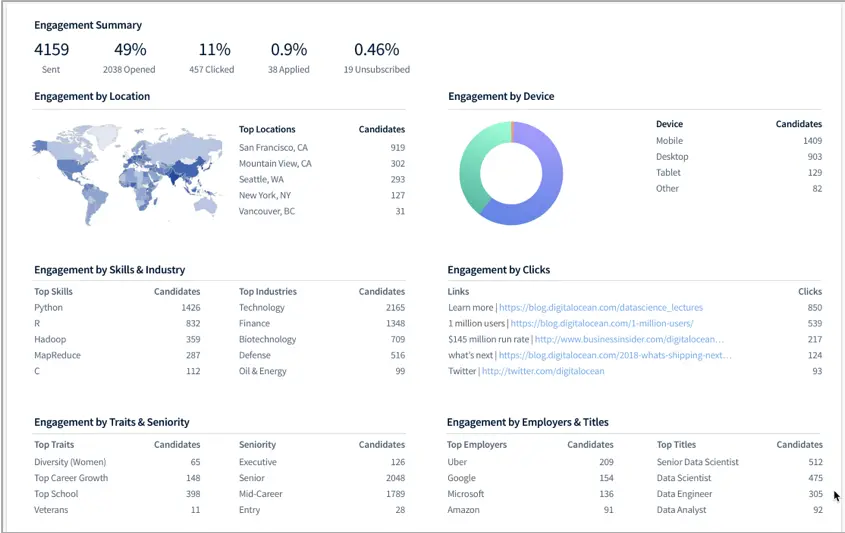Click the 49% opened metric
The image size is (845, 533).
click(x=129, y=58)
